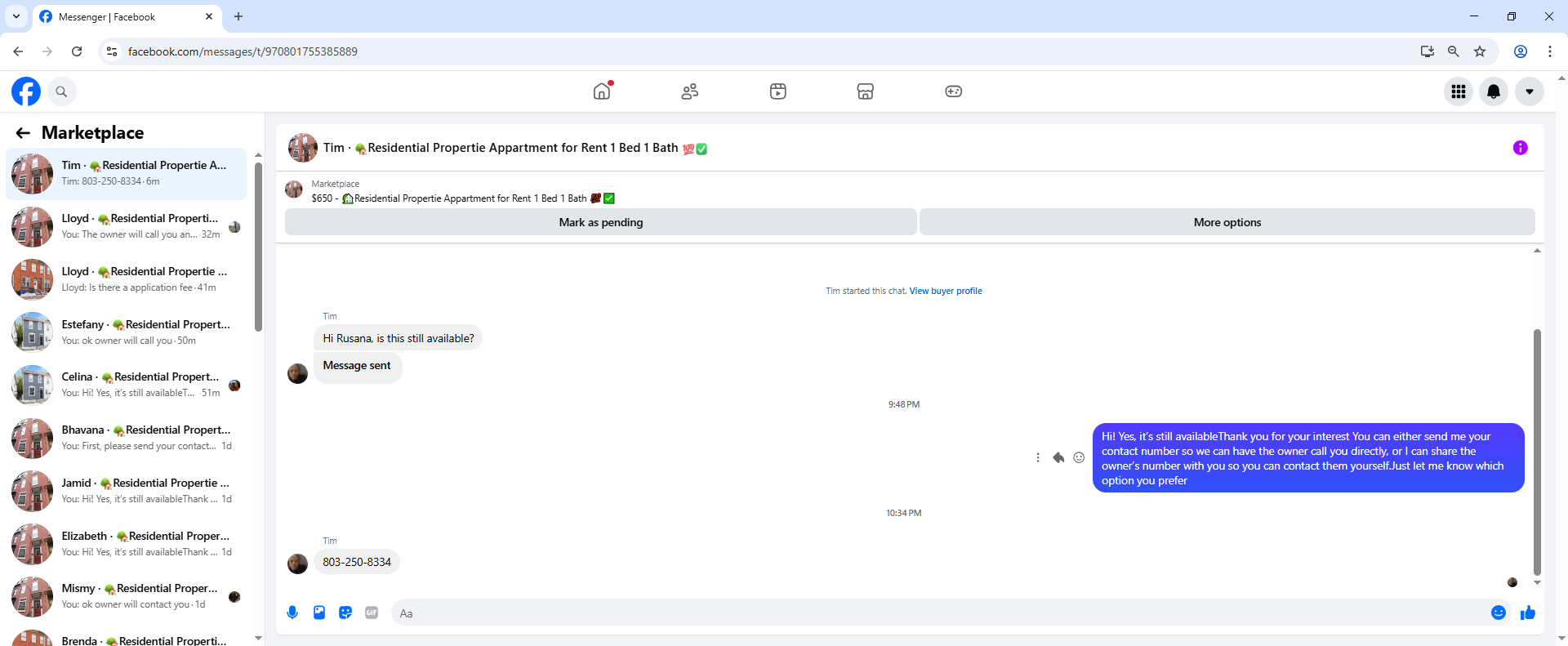This screenshot has width=1568, height=646.
Task: Reply to the sent message arrow icon
Action: click(1058, 457)
